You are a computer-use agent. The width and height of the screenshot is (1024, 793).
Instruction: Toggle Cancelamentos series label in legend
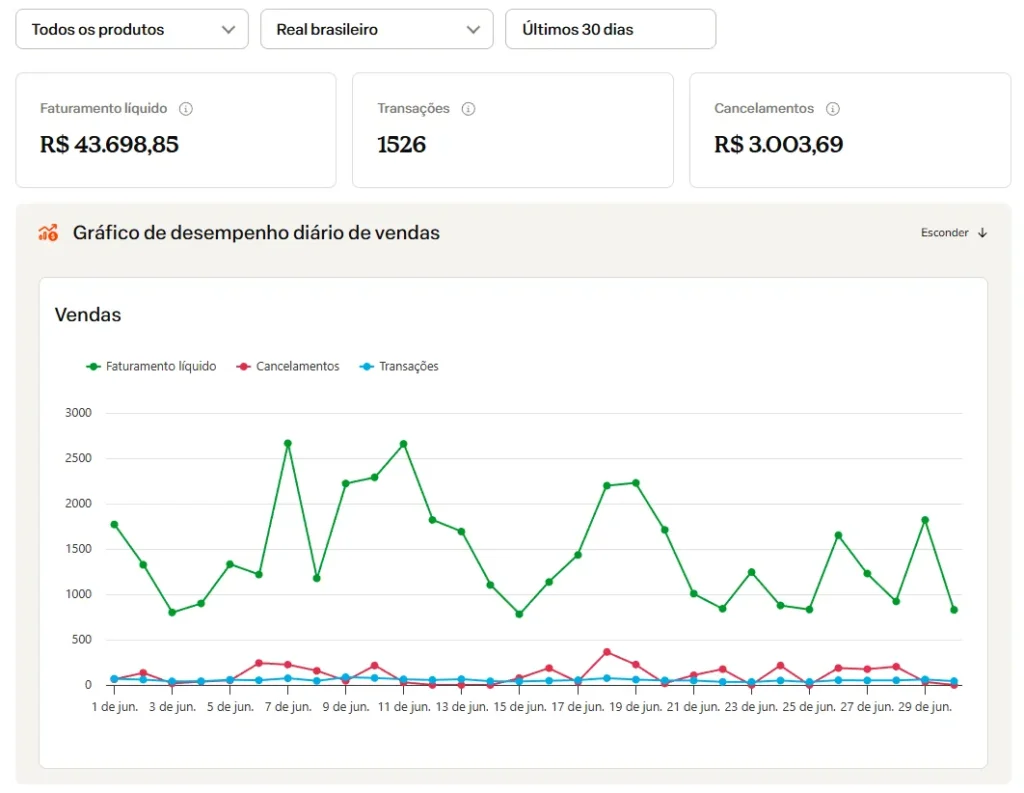tap(297, 367)
